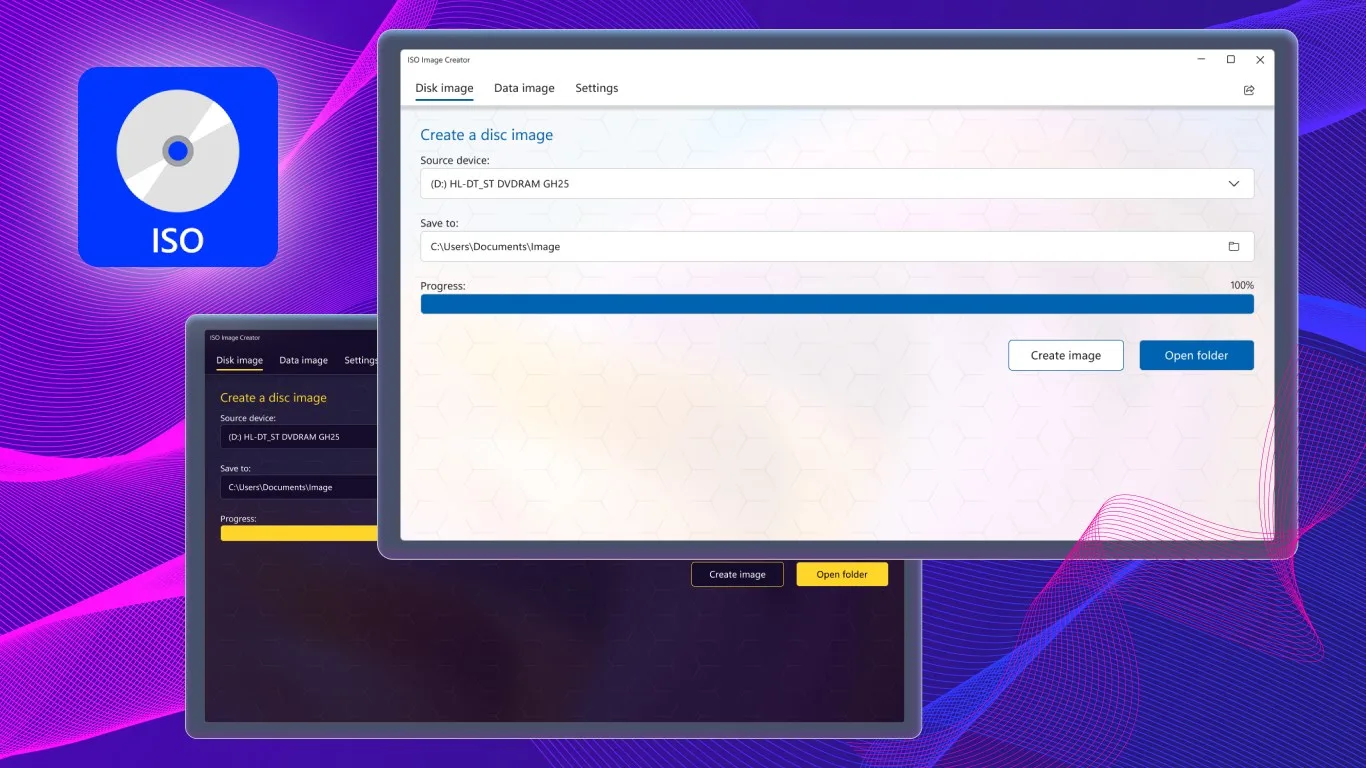Click the large blue ISO disc logo
The width and height of the screenshot is (1366, 768).
pos(178,167)
